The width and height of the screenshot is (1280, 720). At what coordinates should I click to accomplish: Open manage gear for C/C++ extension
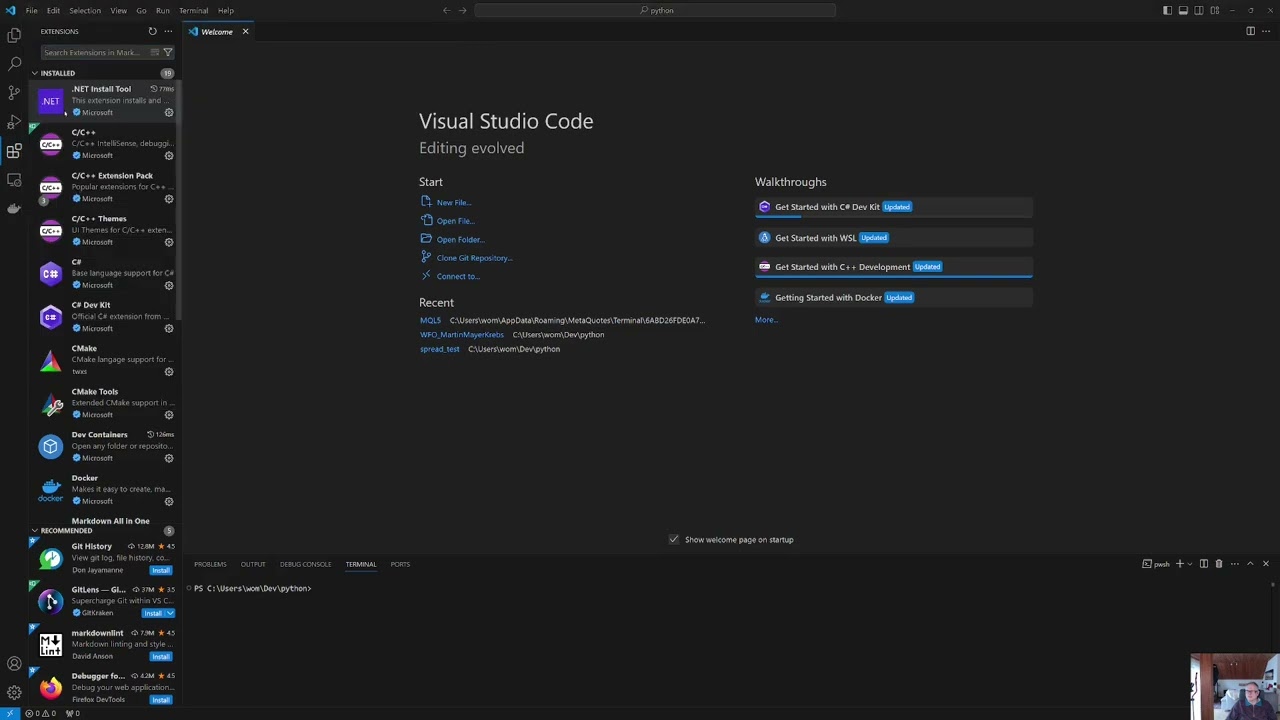[x=168, y=156]
